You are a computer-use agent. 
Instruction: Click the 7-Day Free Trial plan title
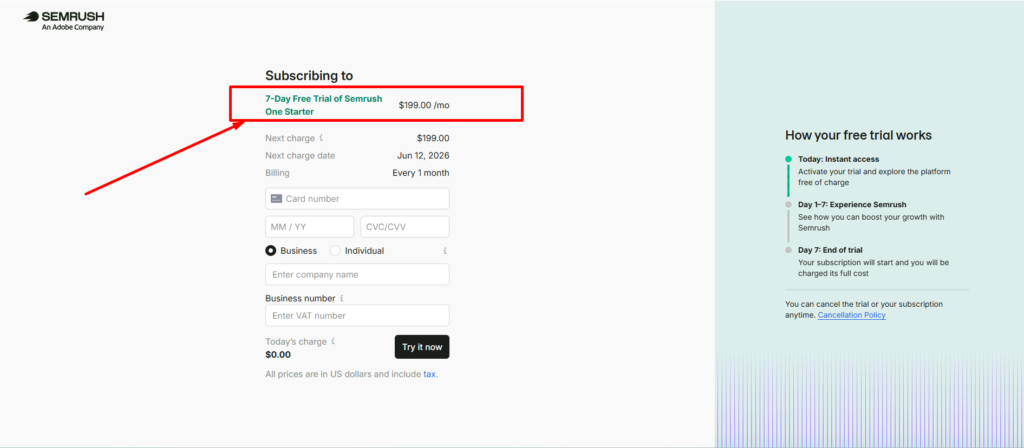point(324,104)
